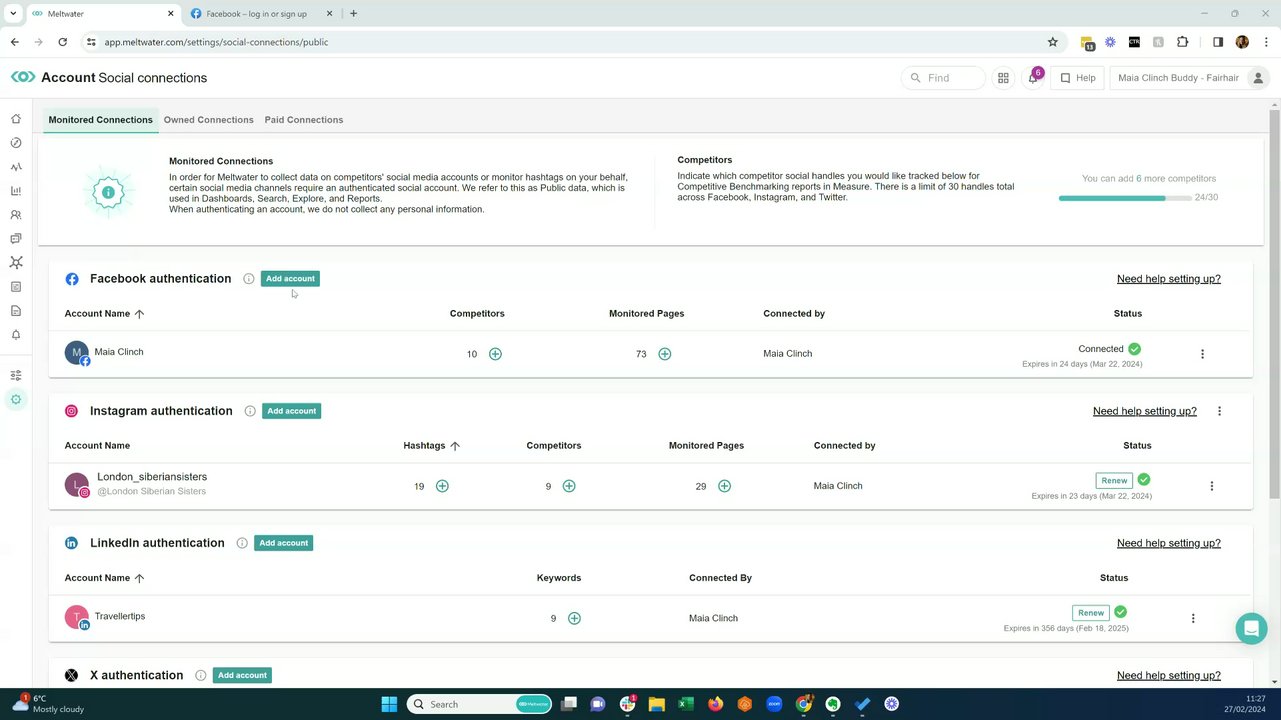
Task: Open the Instagram authentication section options menu
Action: click(x=1219, y=411)
